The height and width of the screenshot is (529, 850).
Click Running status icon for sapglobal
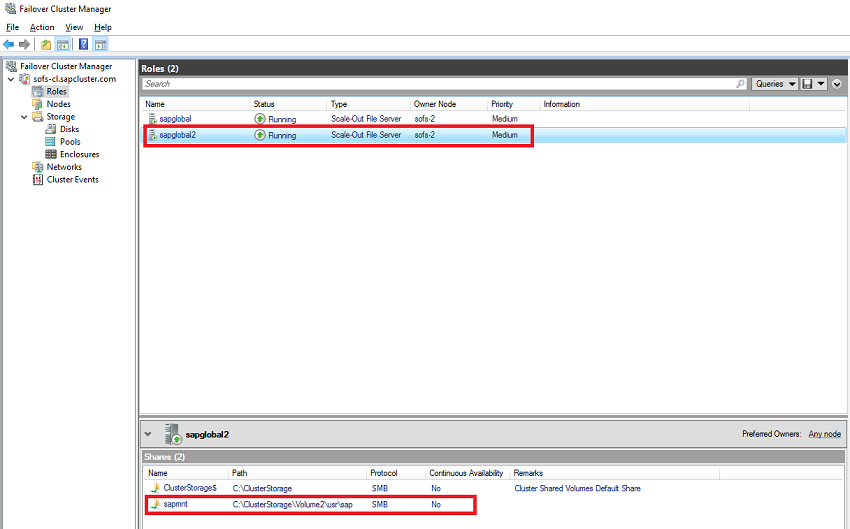tap(260, 119)
